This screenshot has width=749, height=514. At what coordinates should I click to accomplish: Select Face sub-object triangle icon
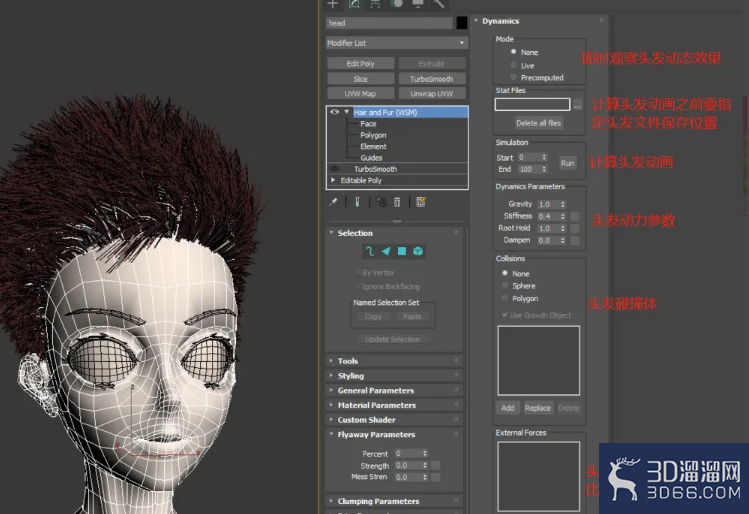[386, 251]
